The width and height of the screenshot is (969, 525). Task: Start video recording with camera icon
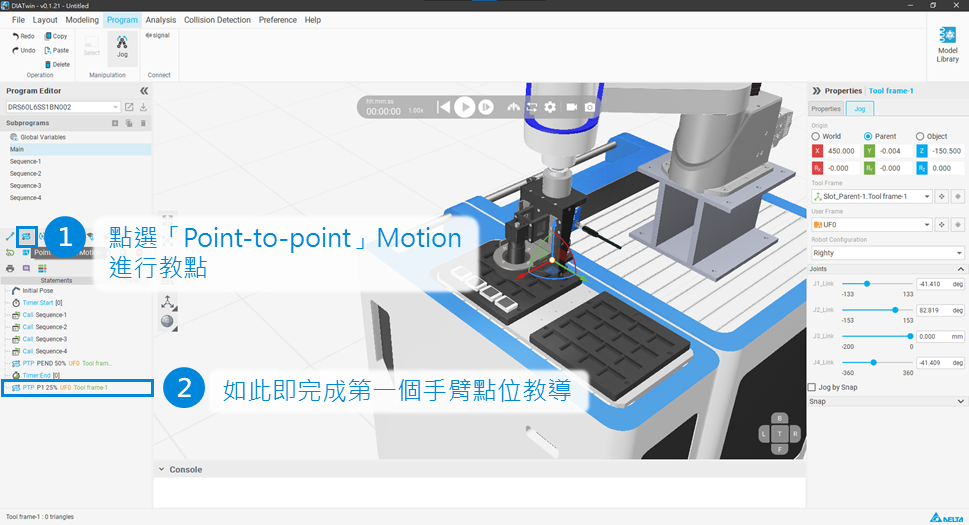572,107
